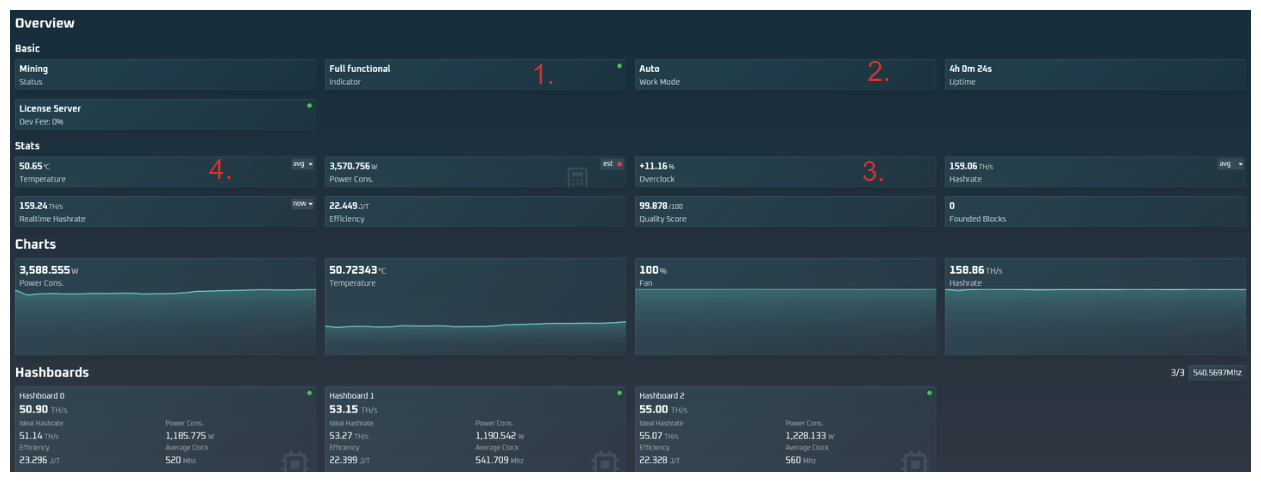The image size is (1261, 482).
Task: Click the 159.06 TH/s Hashrate stat value
Action: (971, 166)
